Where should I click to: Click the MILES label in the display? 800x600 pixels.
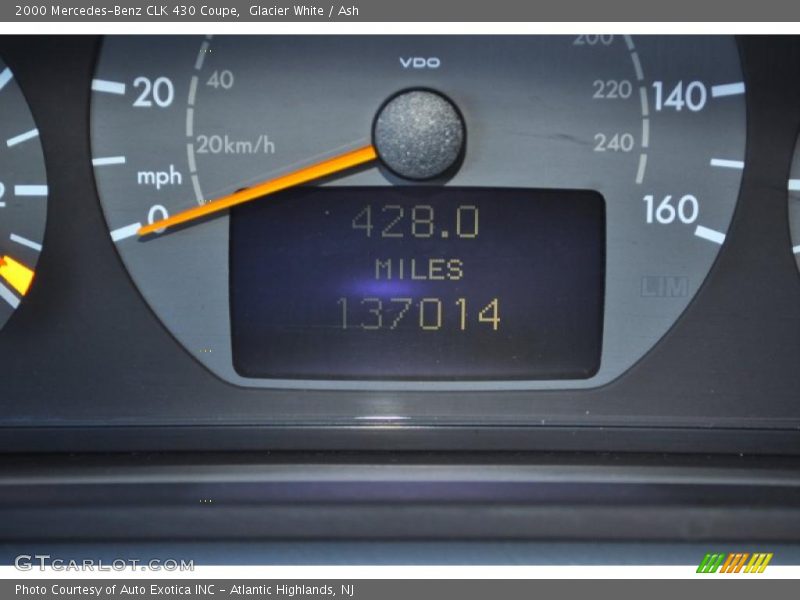tap(419, 269)
